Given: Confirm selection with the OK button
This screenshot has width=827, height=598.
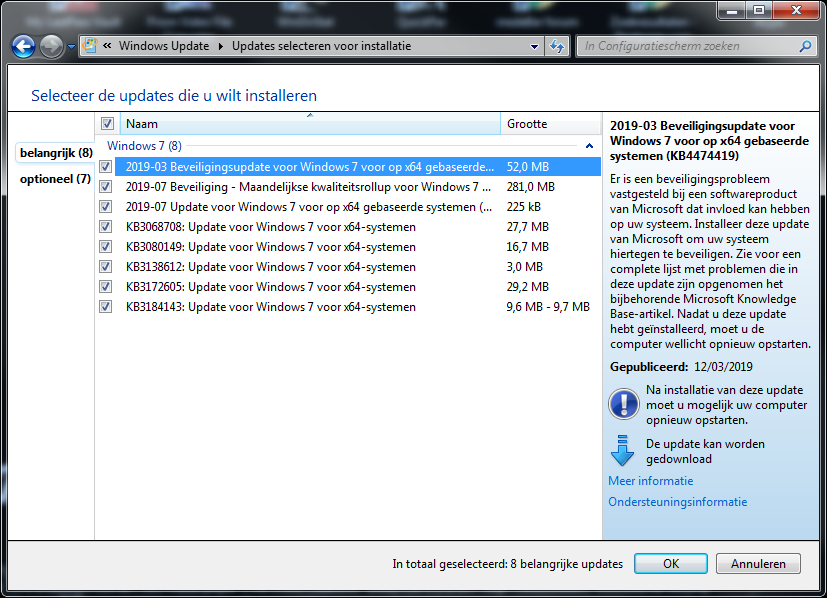Looking at the screenshot, I should coord(671,564).
